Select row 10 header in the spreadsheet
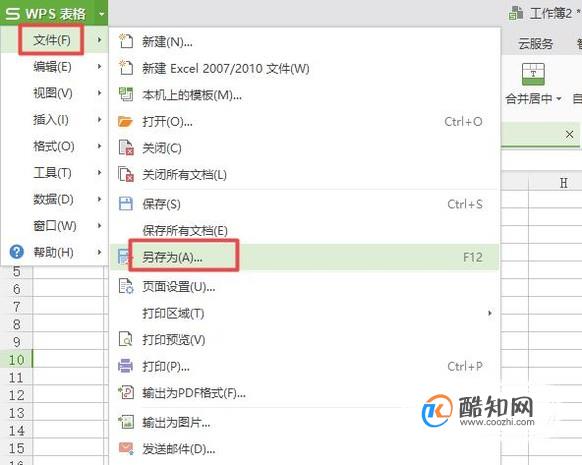 pos(16,359)
